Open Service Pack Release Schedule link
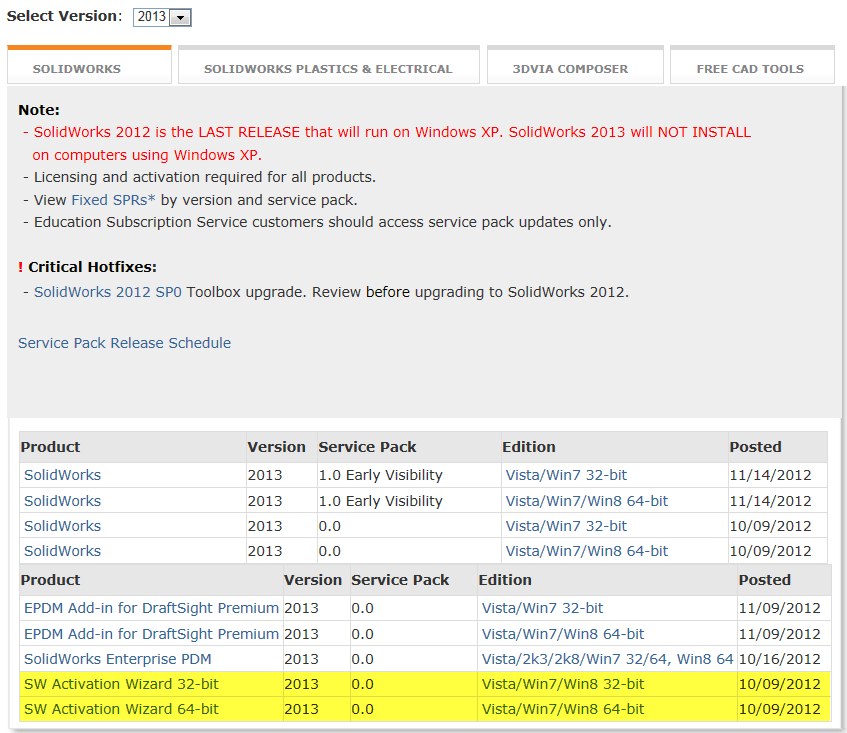 coord(124,343)
